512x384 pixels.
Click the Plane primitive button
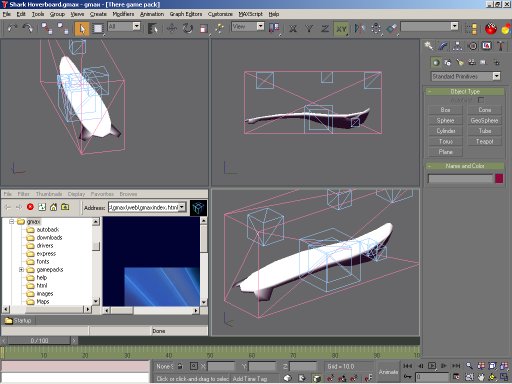tap(445, 152)
